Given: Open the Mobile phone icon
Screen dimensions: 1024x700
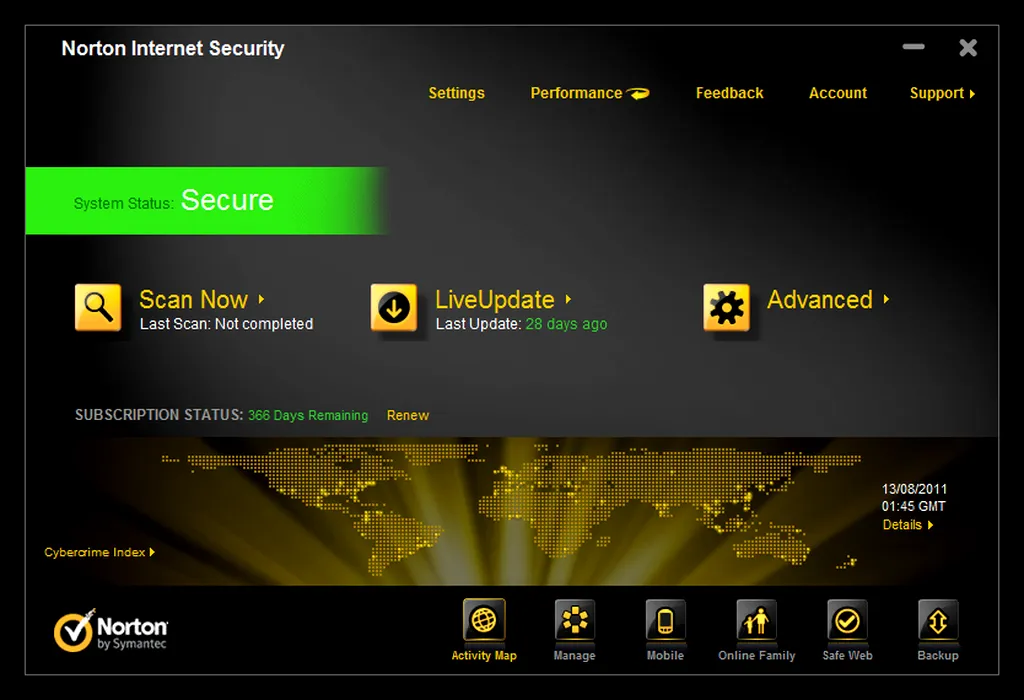Looking at the screenshot, I should [665, 620].
